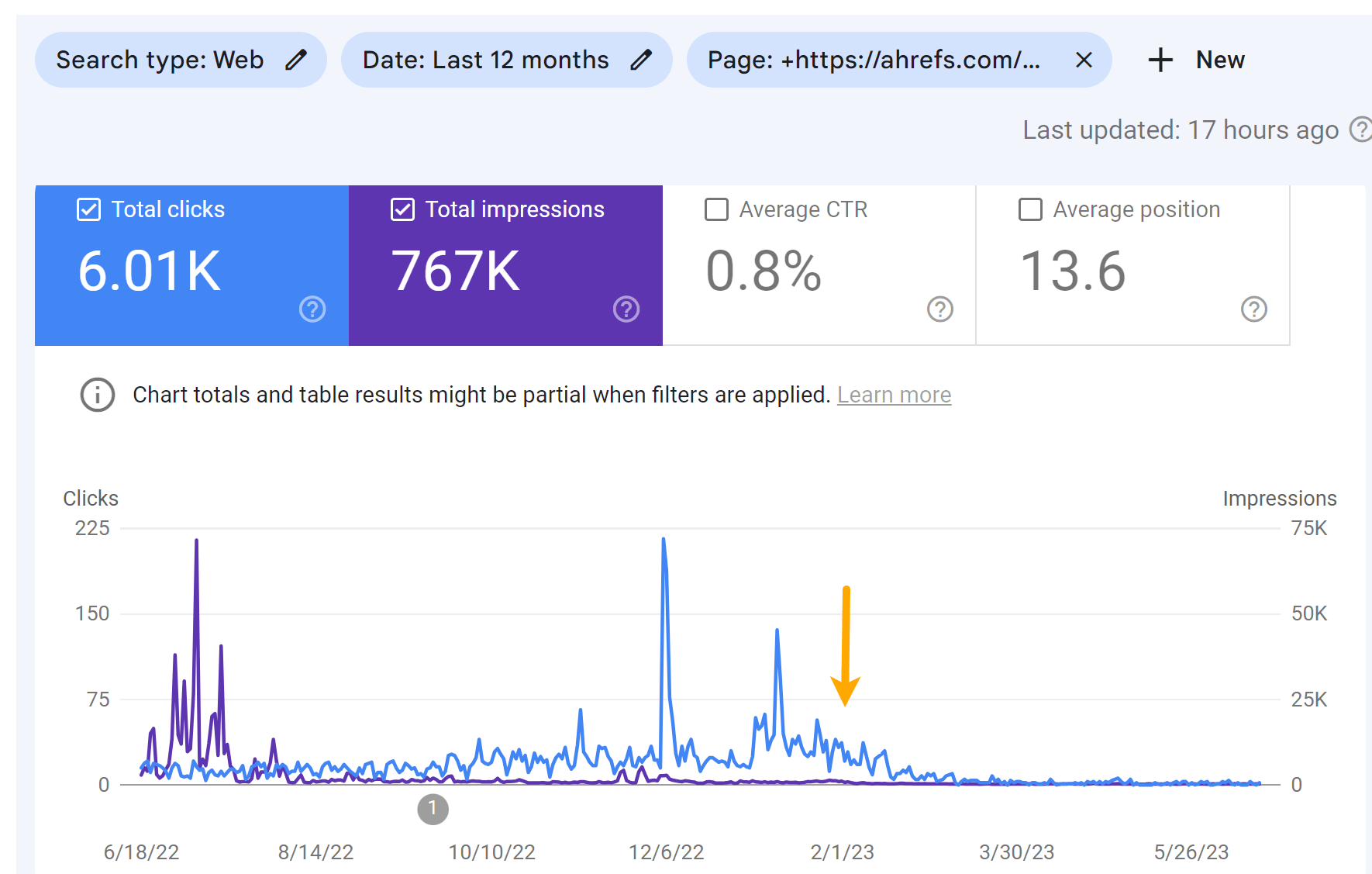Disable the Total impressions metric
This screenshot has width=1372, height=874.
(402, 209)
